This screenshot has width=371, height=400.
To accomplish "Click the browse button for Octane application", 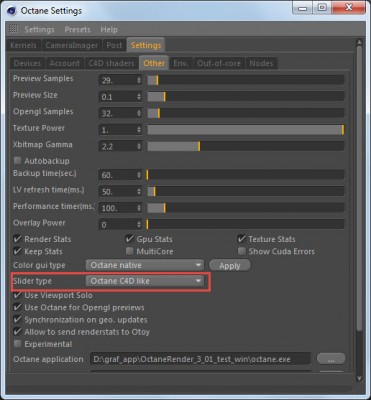I will 331,359.
